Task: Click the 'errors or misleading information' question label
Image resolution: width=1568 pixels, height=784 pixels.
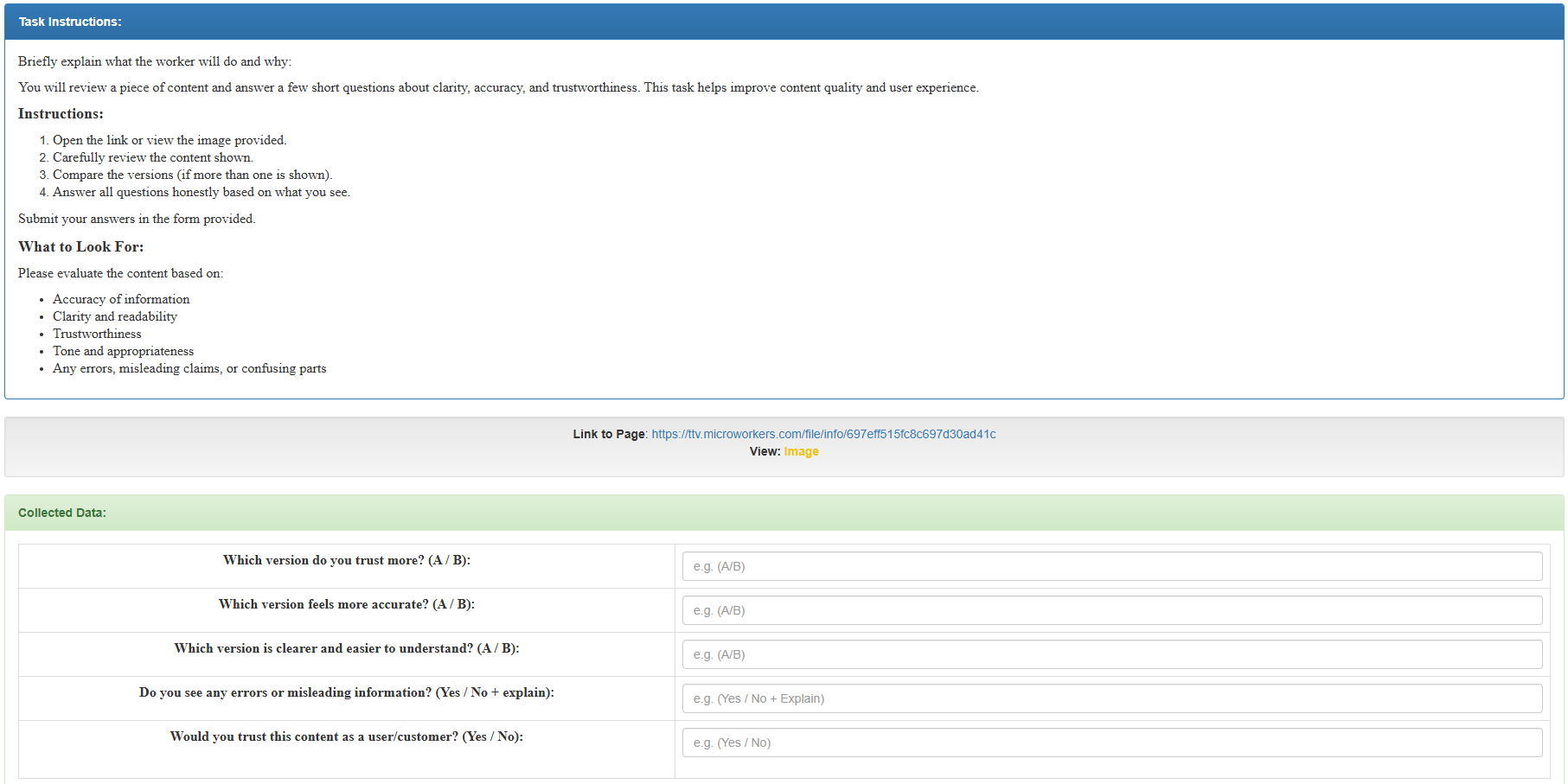Action: click(x=346, y=692)
